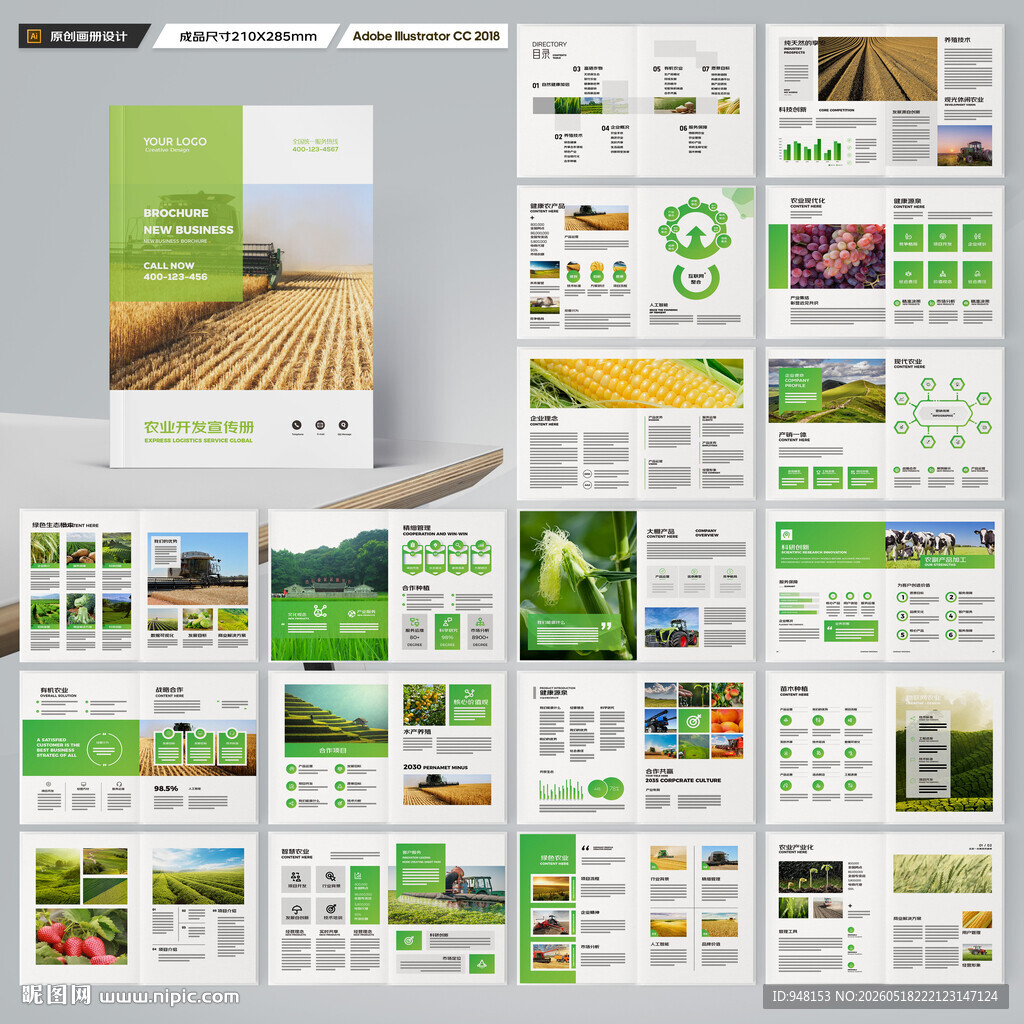Click the 合作项目 green bar
The image size is (1024, 1024).
point(336,750)
